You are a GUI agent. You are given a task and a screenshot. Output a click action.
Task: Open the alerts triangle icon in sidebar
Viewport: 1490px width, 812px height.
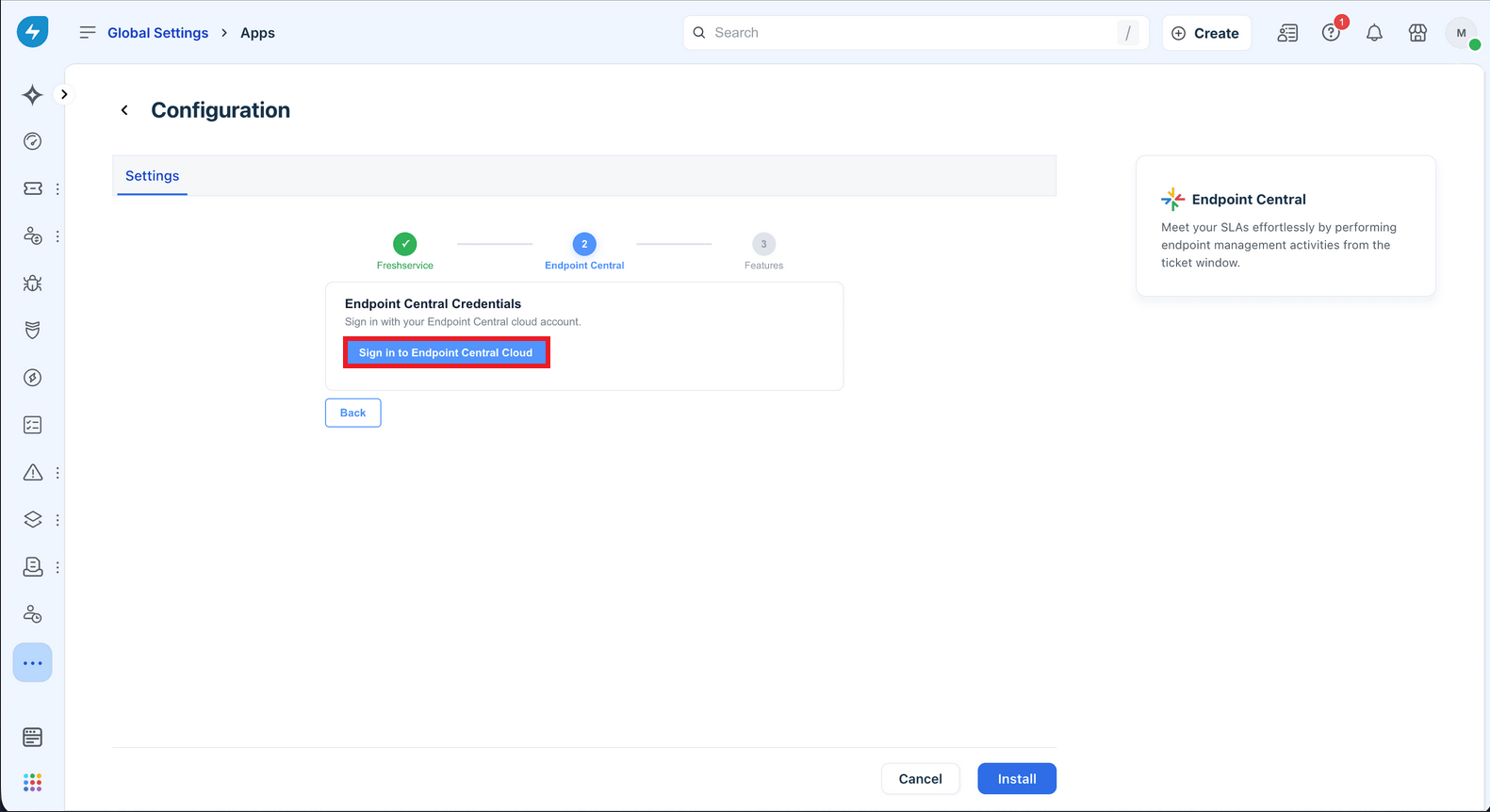coord(32,472)
